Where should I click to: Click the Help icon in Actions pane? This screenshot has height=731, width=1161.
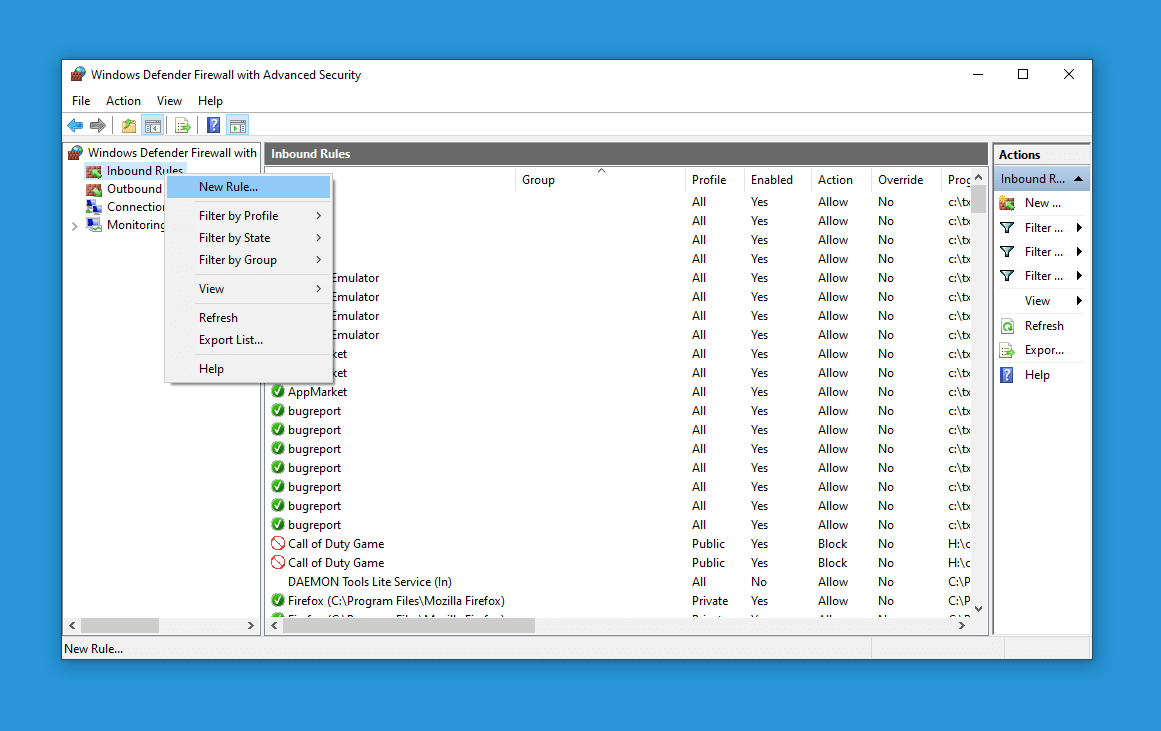(x=1007, y=375)
